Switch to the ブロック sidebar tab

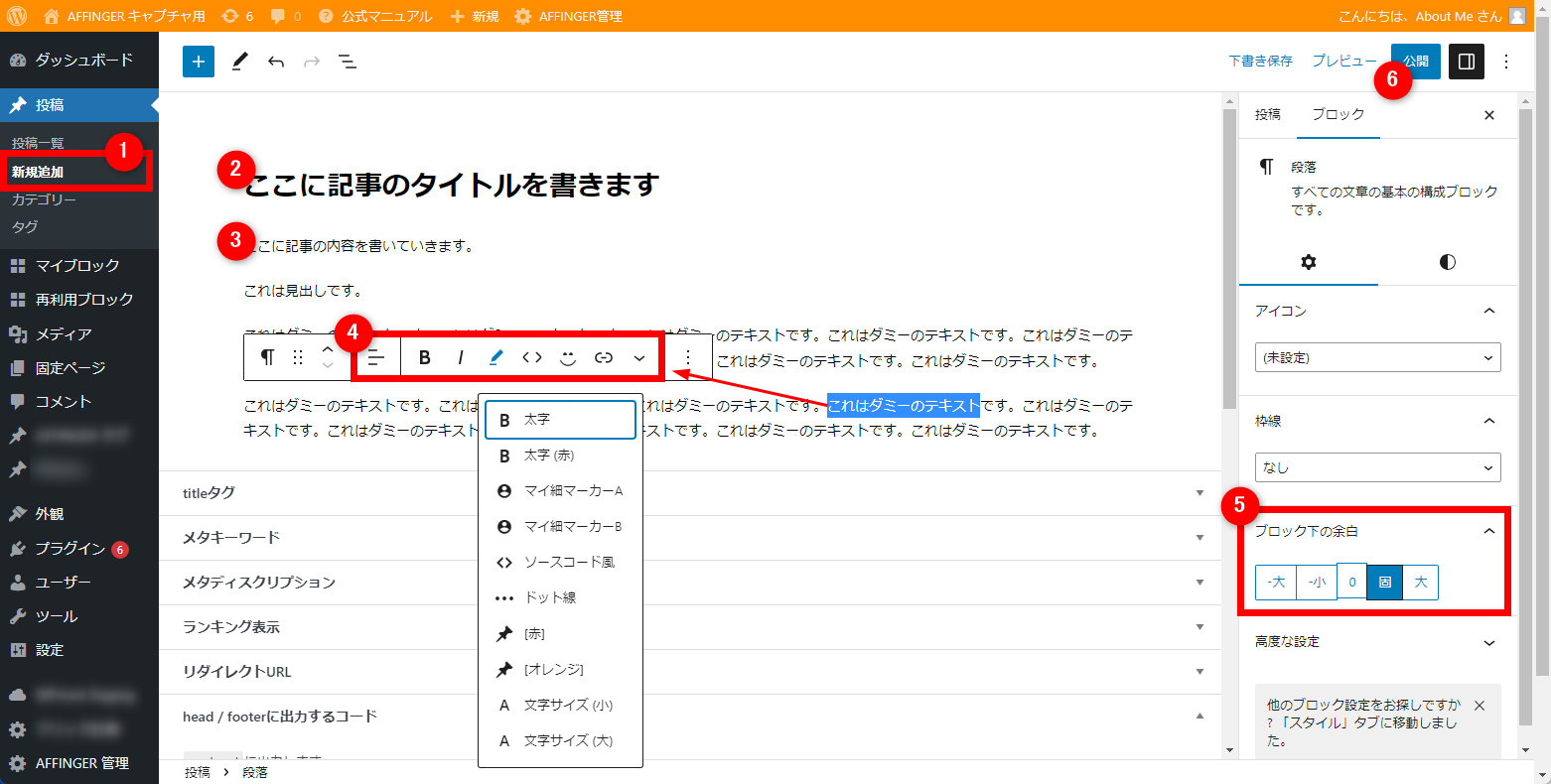(x=1339, y=115)
